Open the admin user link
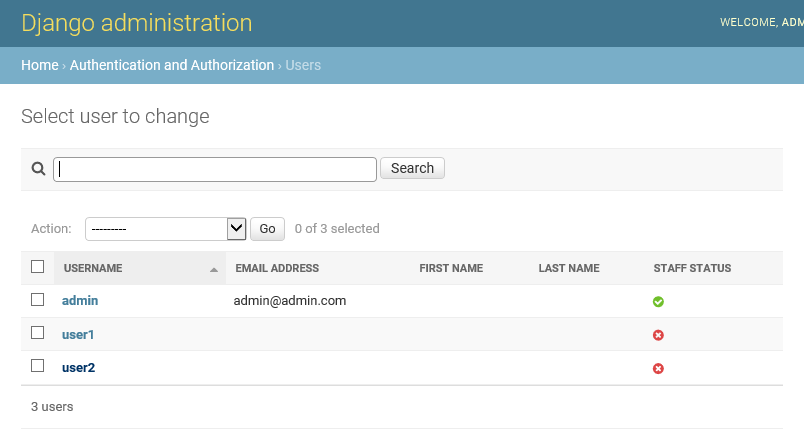This screenshot has width=804, height=437. [80, 301]
